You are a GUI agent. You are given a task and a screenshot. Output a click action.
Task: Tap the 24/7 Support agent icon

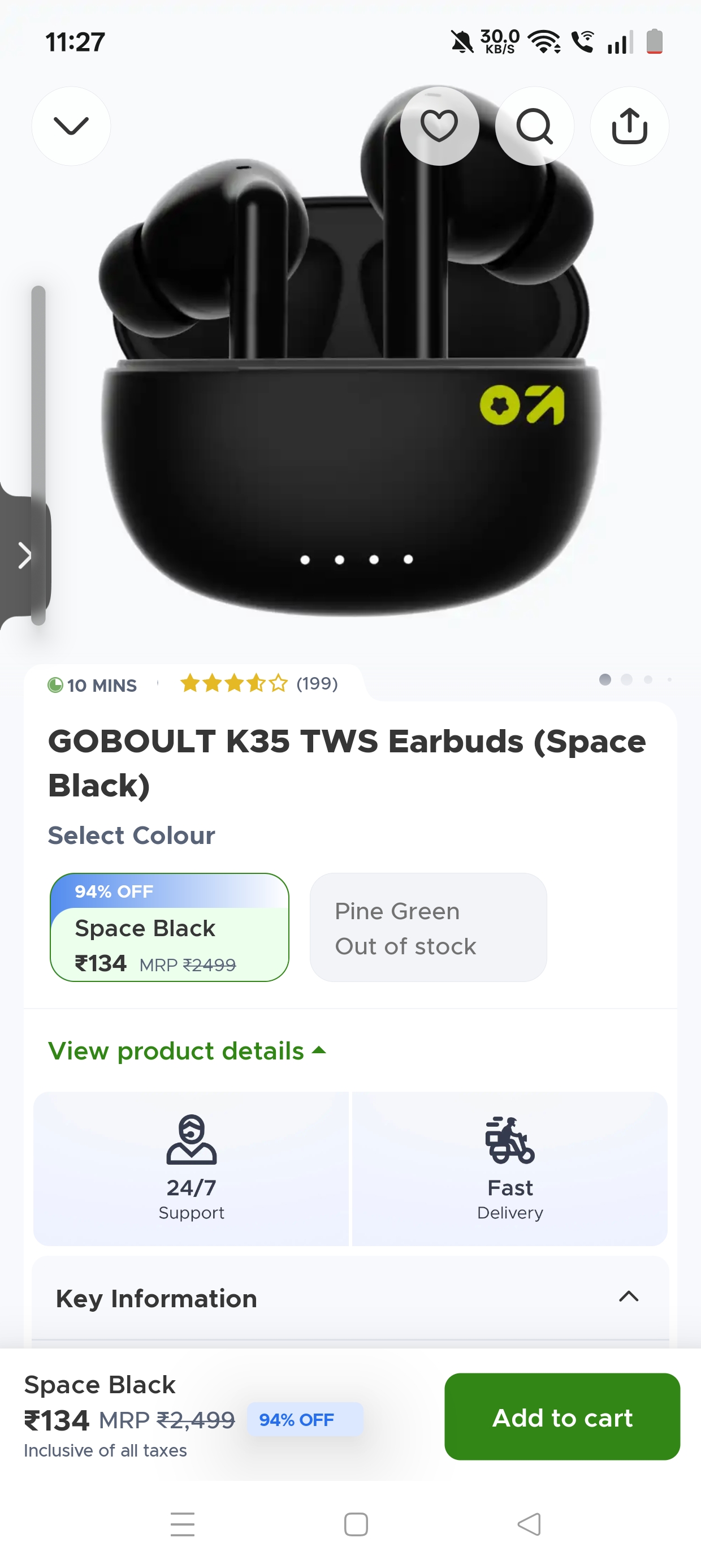tap(191, 1139)
